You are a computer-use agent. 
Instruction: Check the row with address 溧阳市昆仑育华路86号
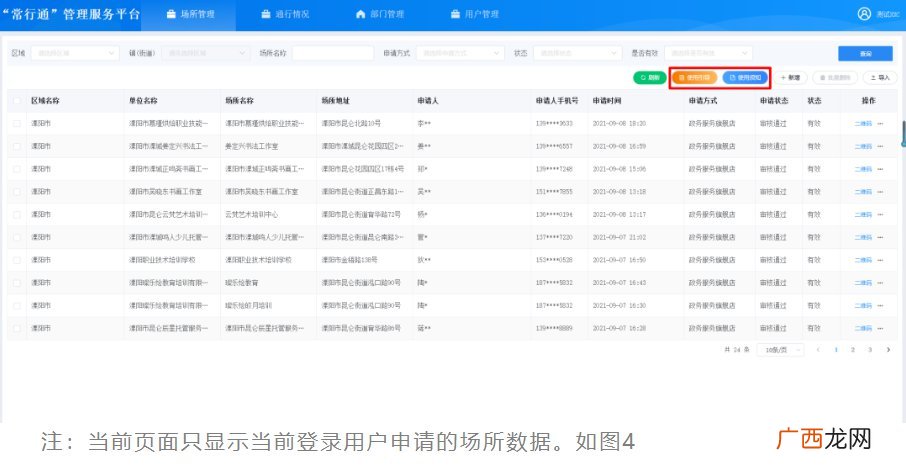pos(17,328)
